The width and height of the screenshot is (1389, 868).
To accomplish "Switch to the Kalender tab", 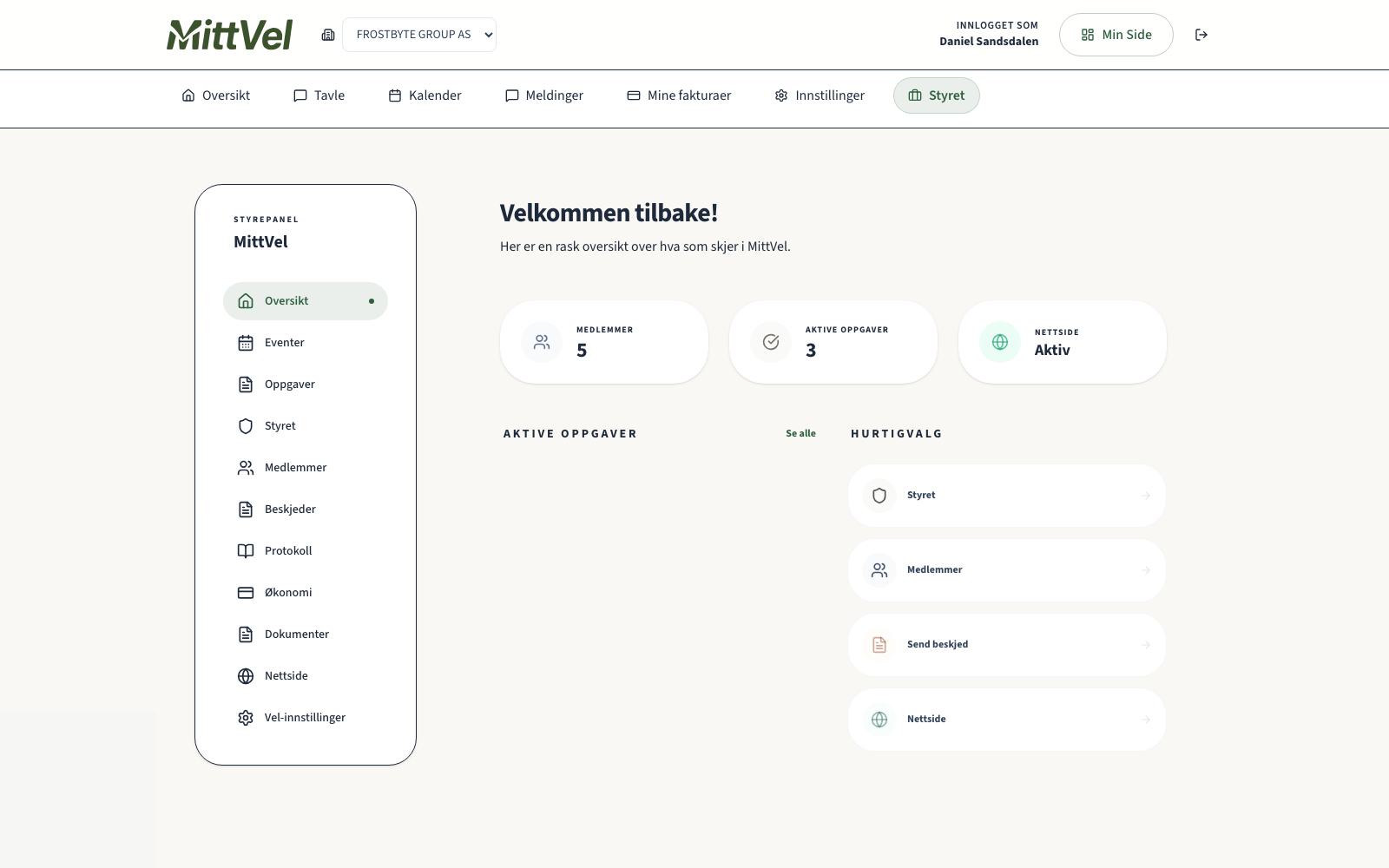I will coord(425,95).
